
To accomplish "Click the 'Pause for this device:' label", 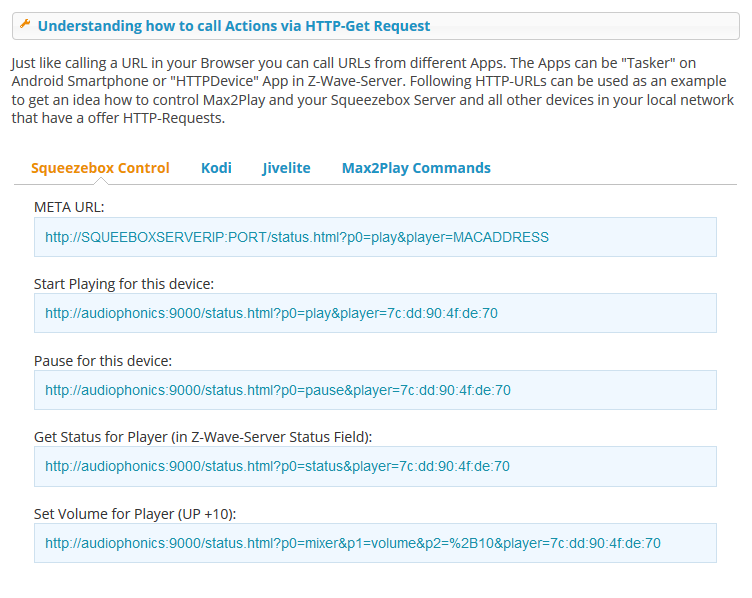I will [103, 361].
